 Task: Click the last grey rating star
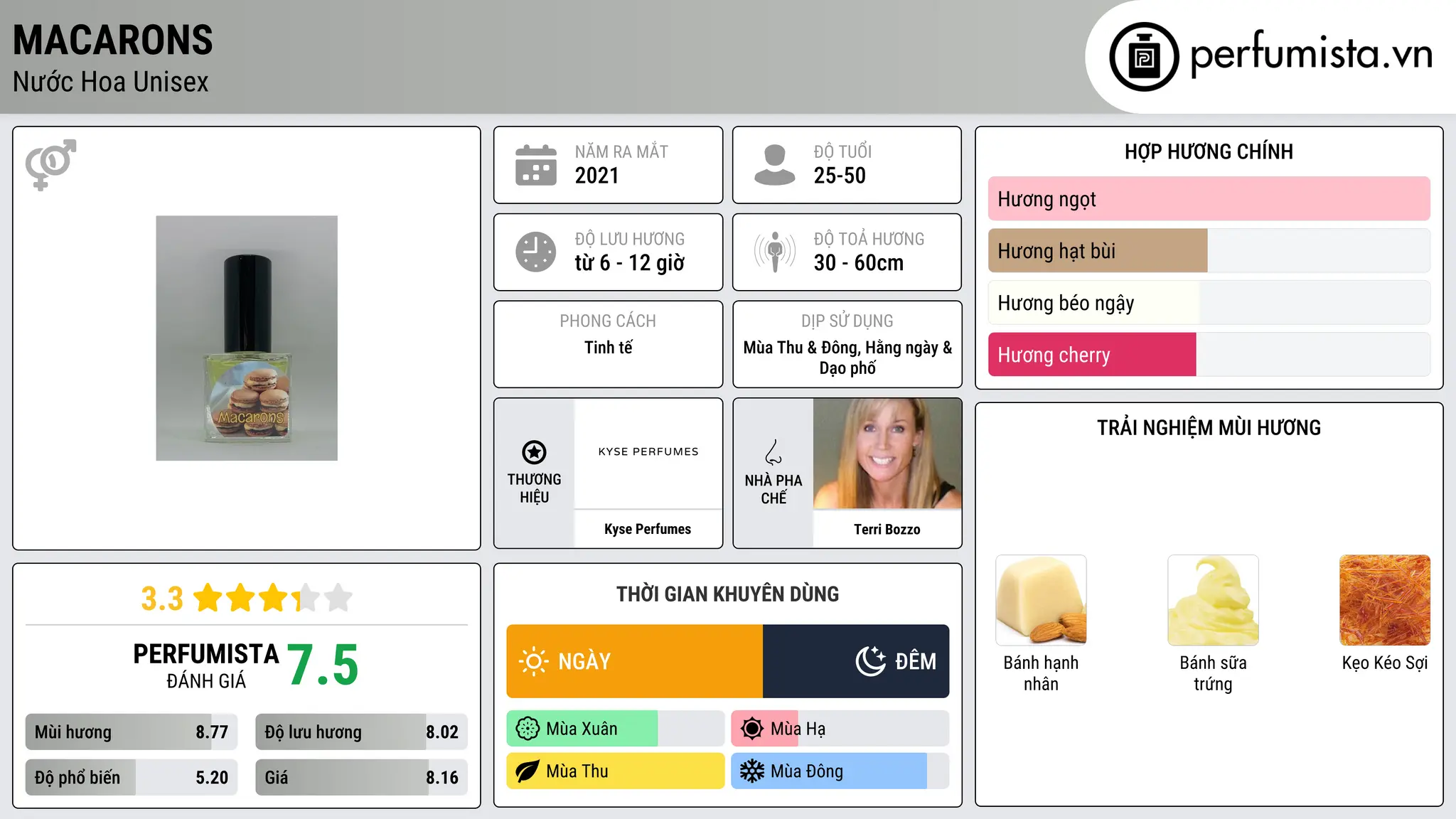point(338,598)
